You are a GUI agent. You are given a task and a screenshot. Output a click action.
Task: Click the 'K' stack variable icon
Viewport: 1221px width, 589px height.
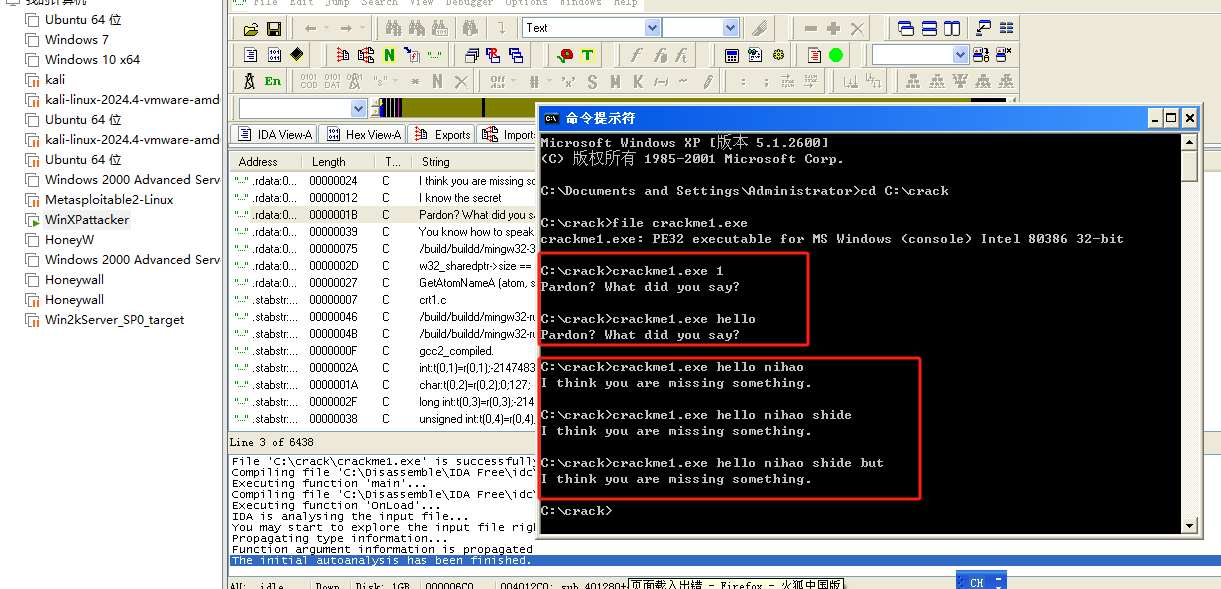click(638, 81)
